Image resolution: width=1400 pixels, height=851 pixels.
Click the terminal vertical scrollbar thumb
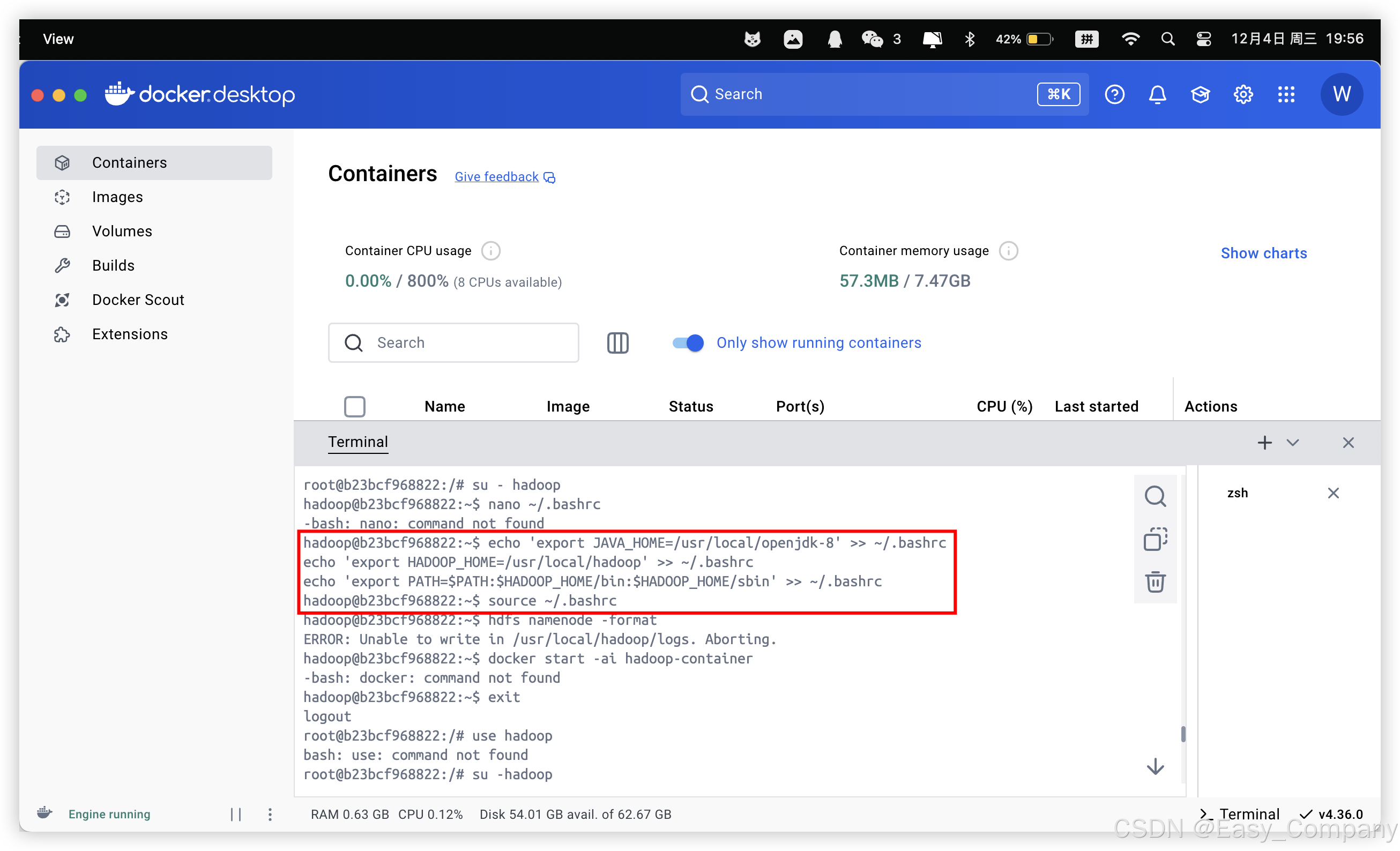(1183, 734)
